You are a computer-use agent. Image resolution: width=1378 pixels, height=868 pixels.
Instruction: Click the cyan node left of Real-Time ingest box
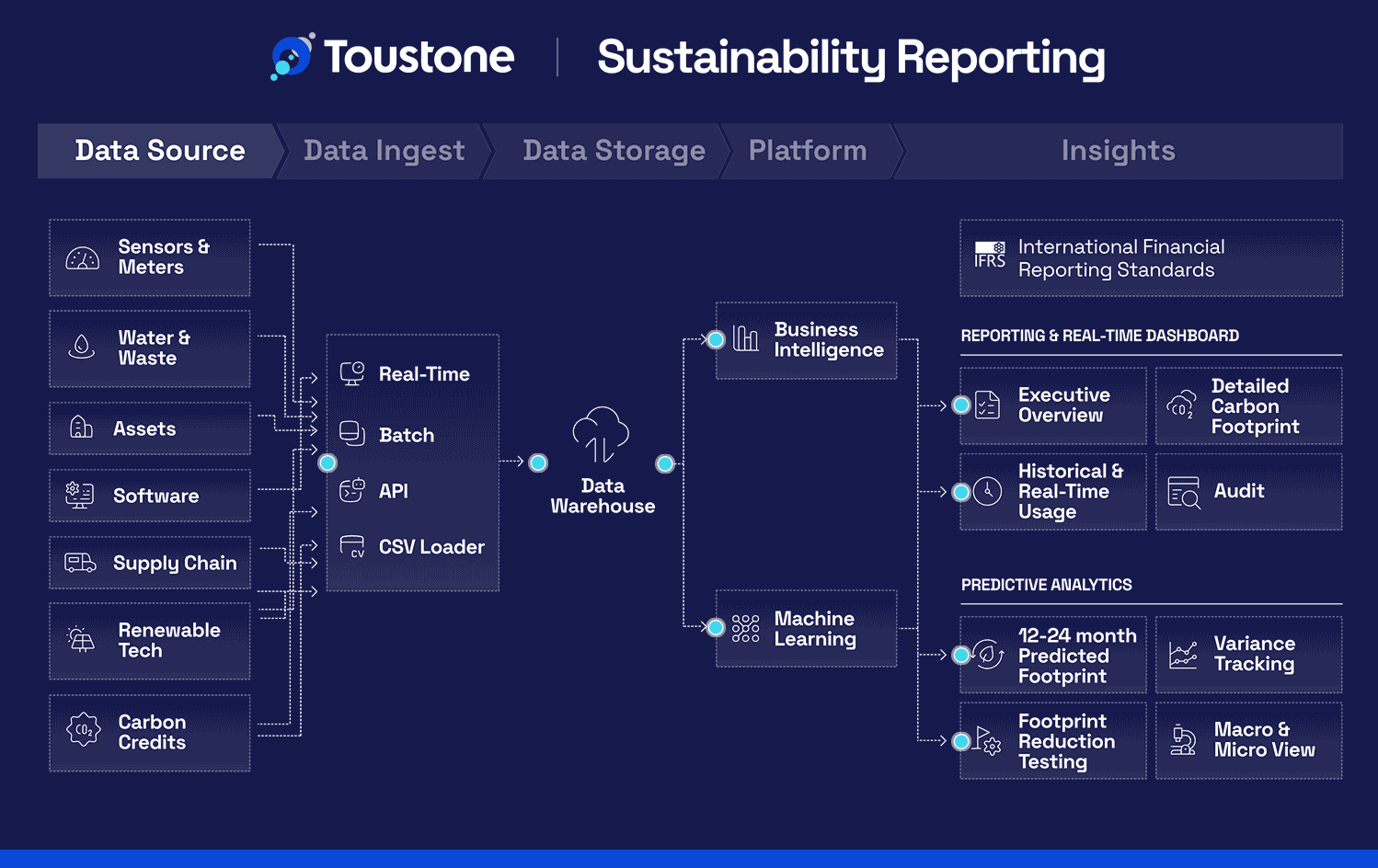point(327,463)
